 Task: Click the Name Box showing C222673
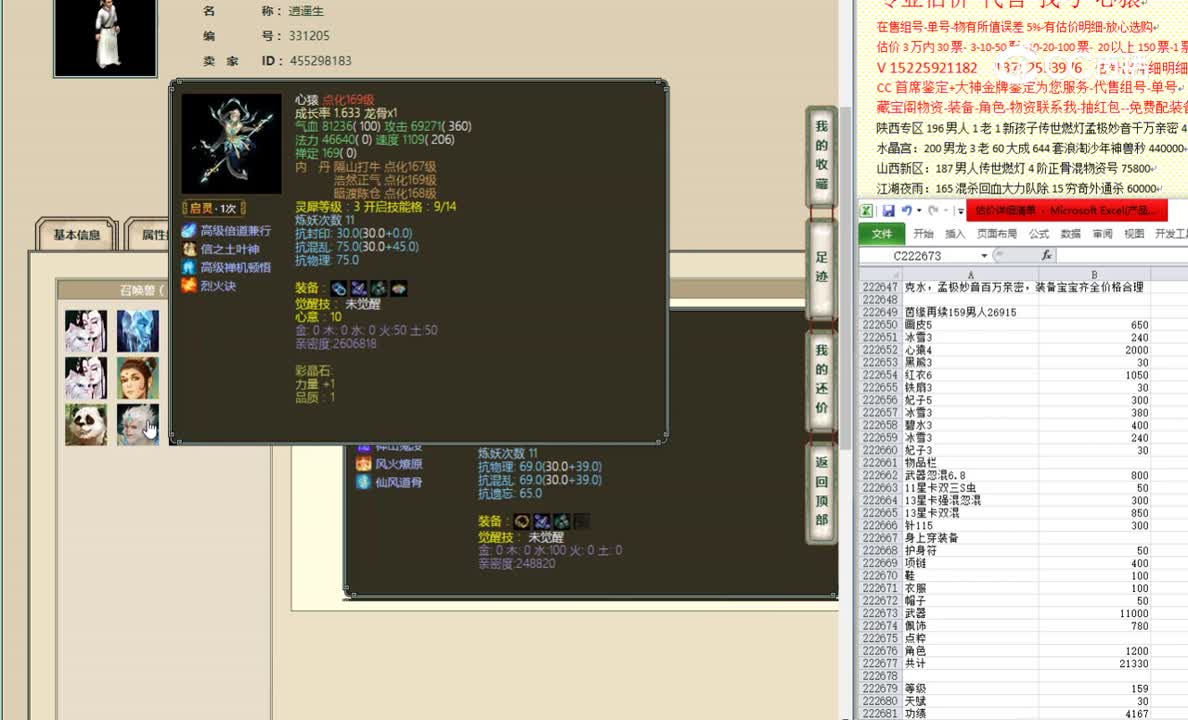[x=919, y=255]
